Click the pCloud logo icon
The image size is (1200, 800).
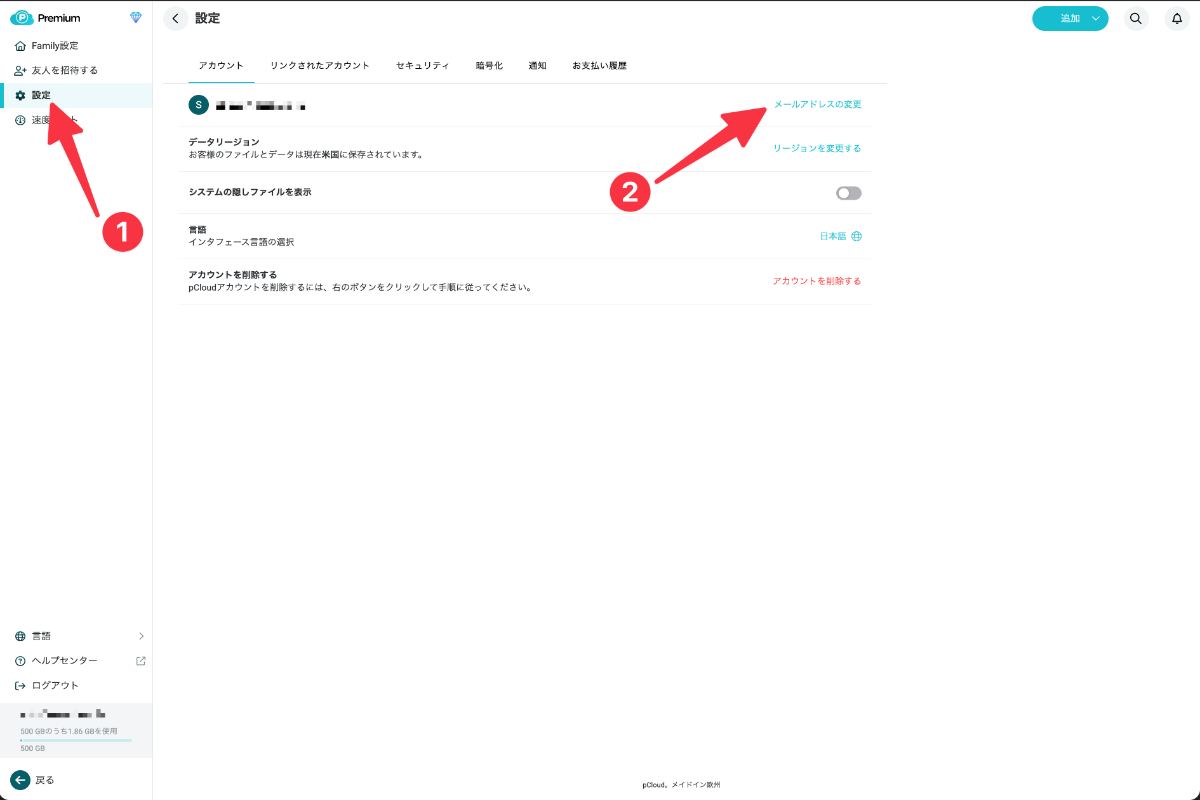click(x=22, y=18)
